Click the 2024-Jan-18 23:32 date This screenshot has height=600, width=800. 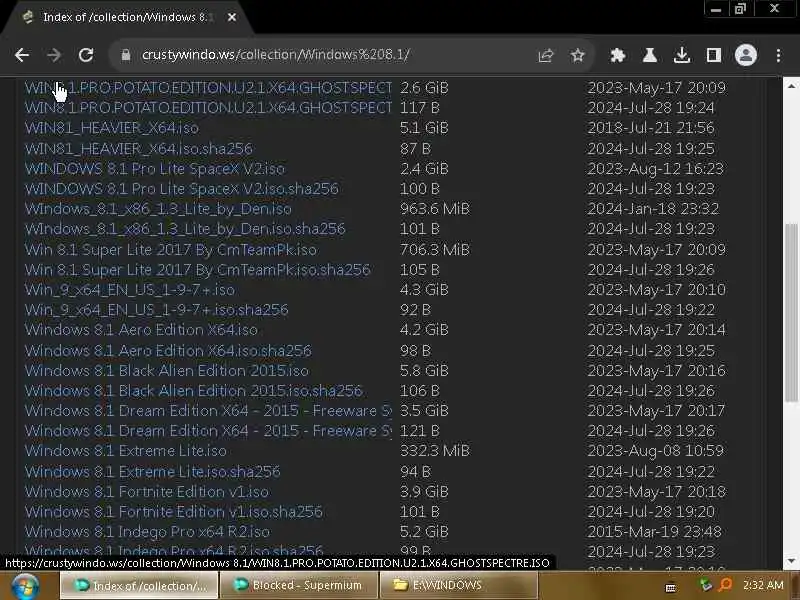click(653, 209)
